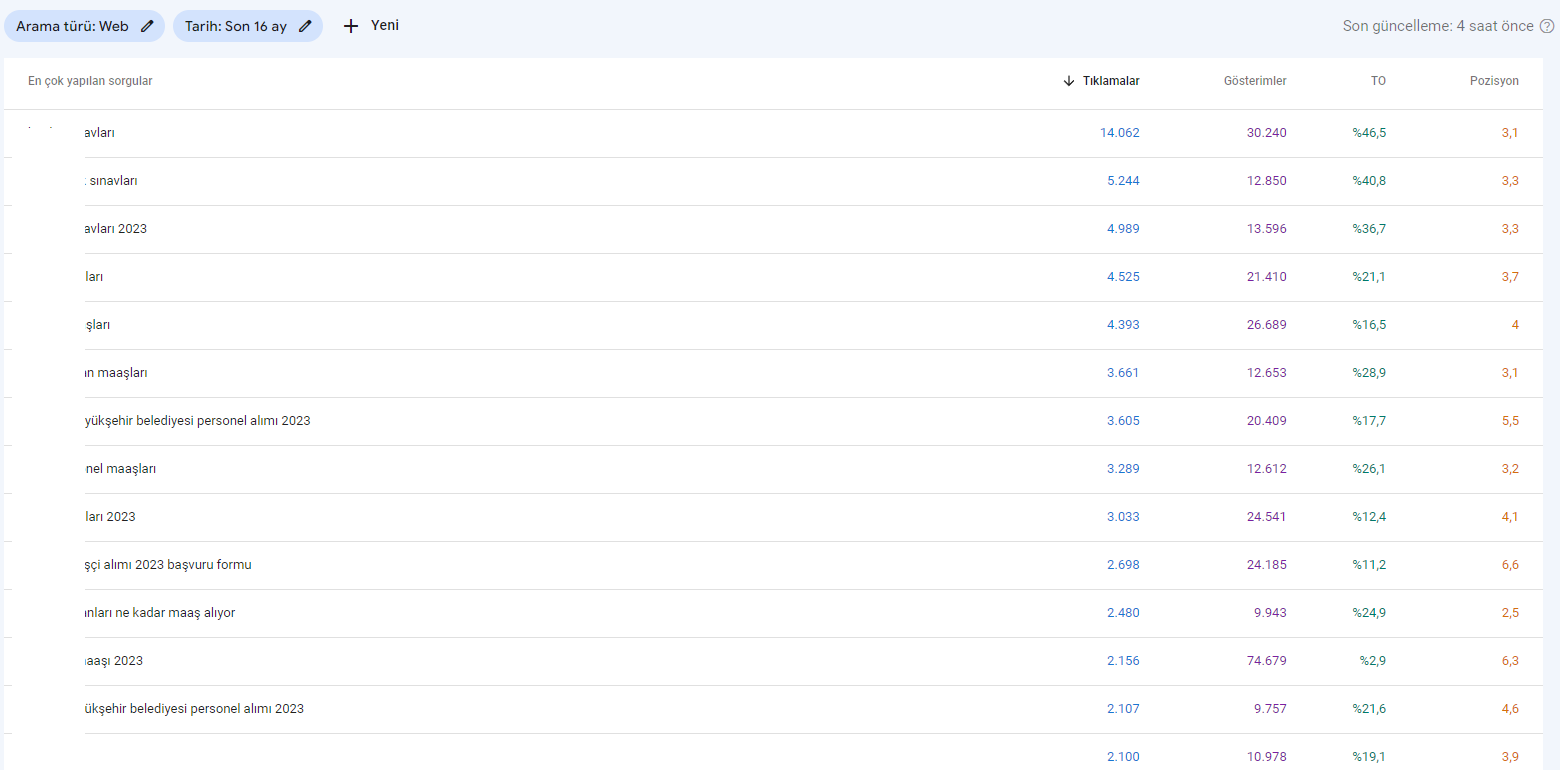The image size is (1560, 770).
Task: Click clicks value 5.244
Action: (x=1123, y=181)
